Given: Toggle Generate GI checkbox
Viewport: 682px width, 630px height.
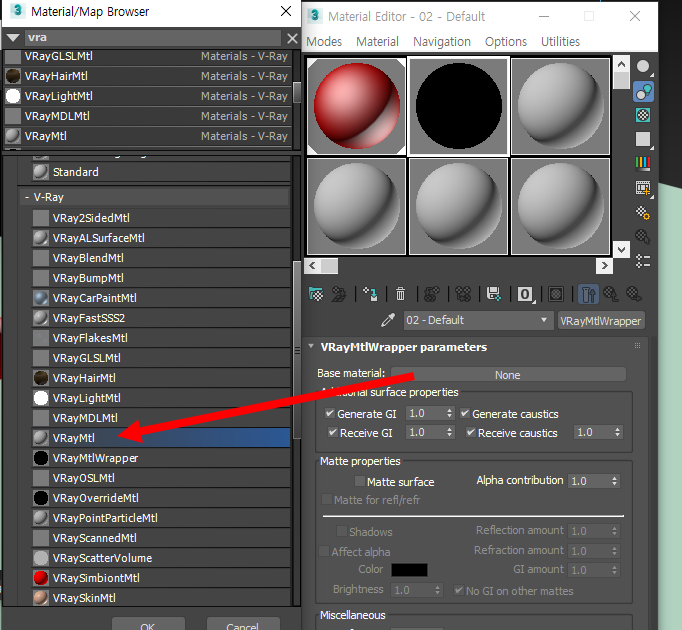Looking at the screenshot, I should click(330, 413).
